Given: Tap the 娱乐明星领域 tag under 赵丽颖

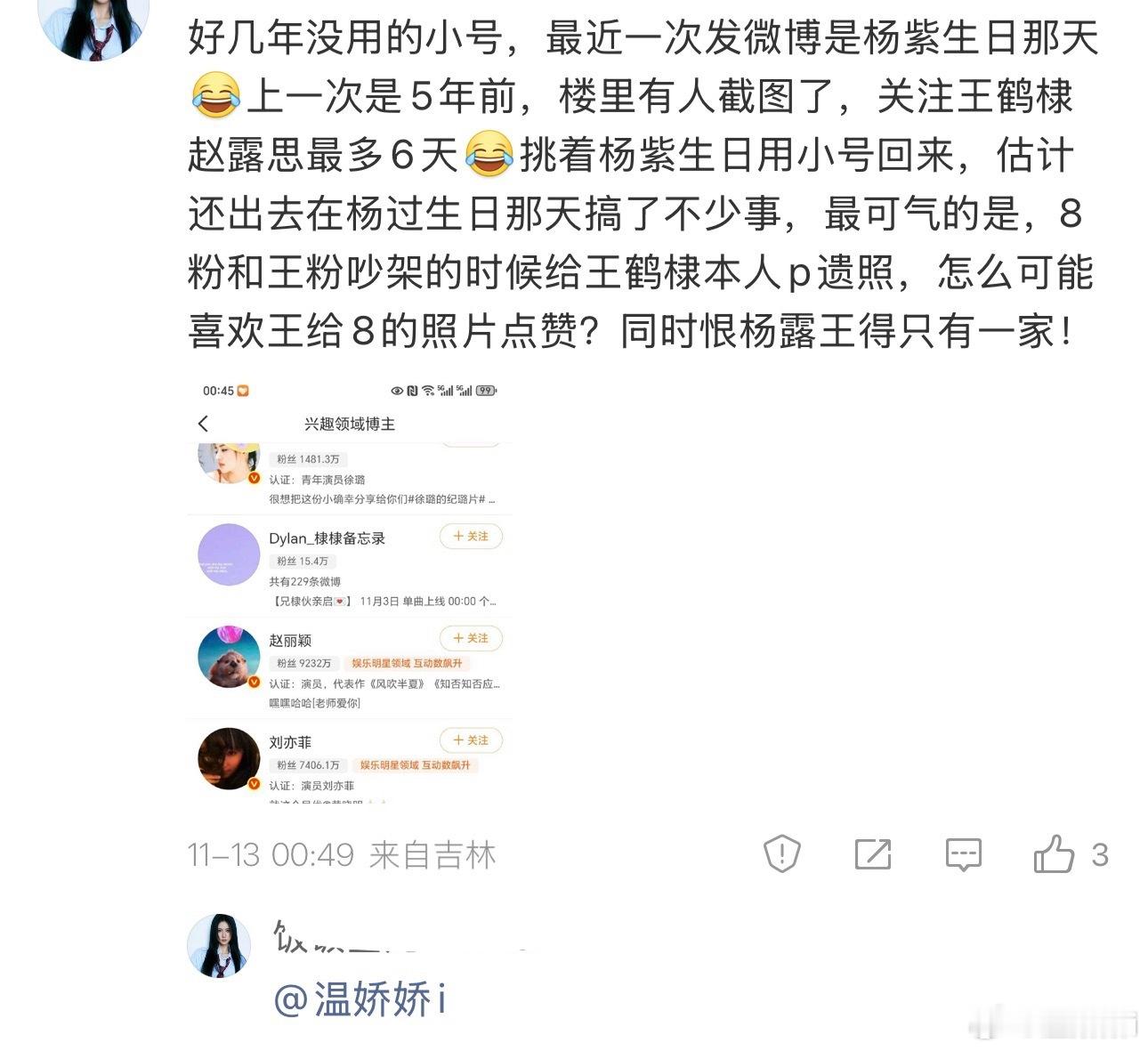Looking at the screenshot, I should click(382, 663).
